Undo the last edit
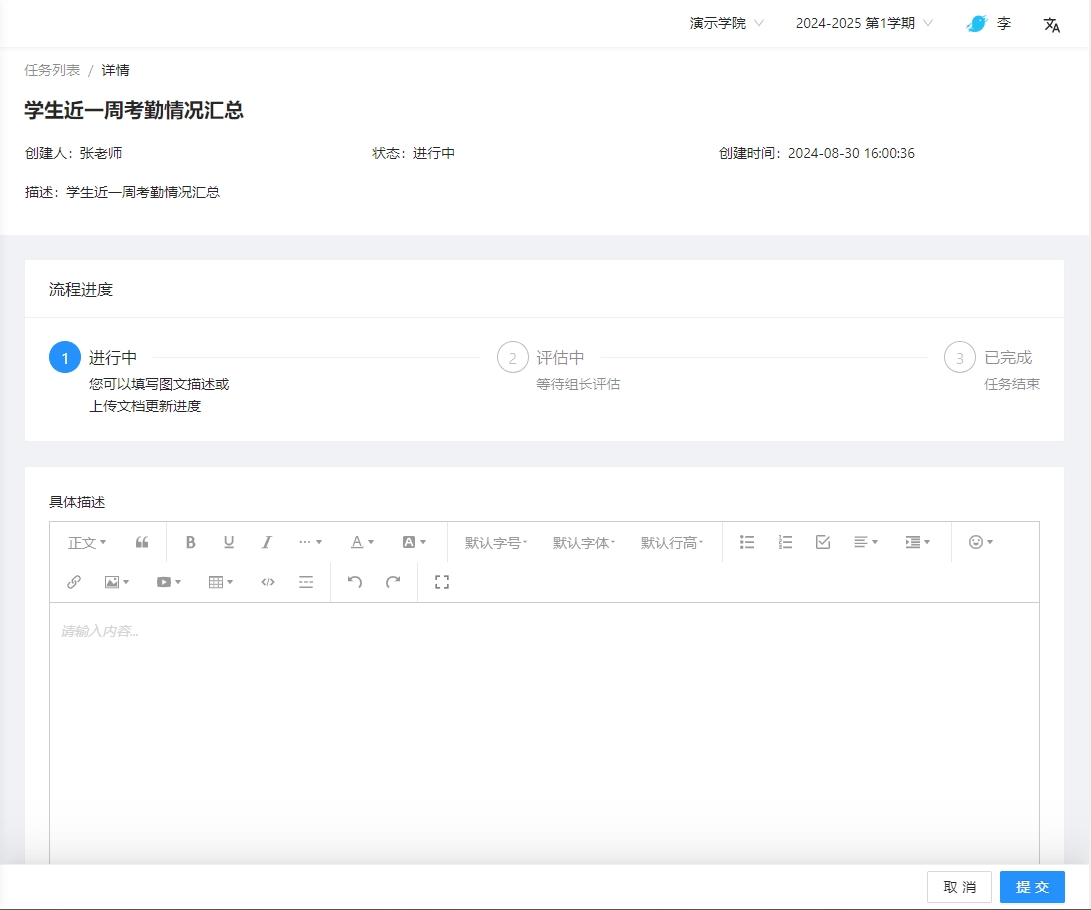 coord(355,582)
